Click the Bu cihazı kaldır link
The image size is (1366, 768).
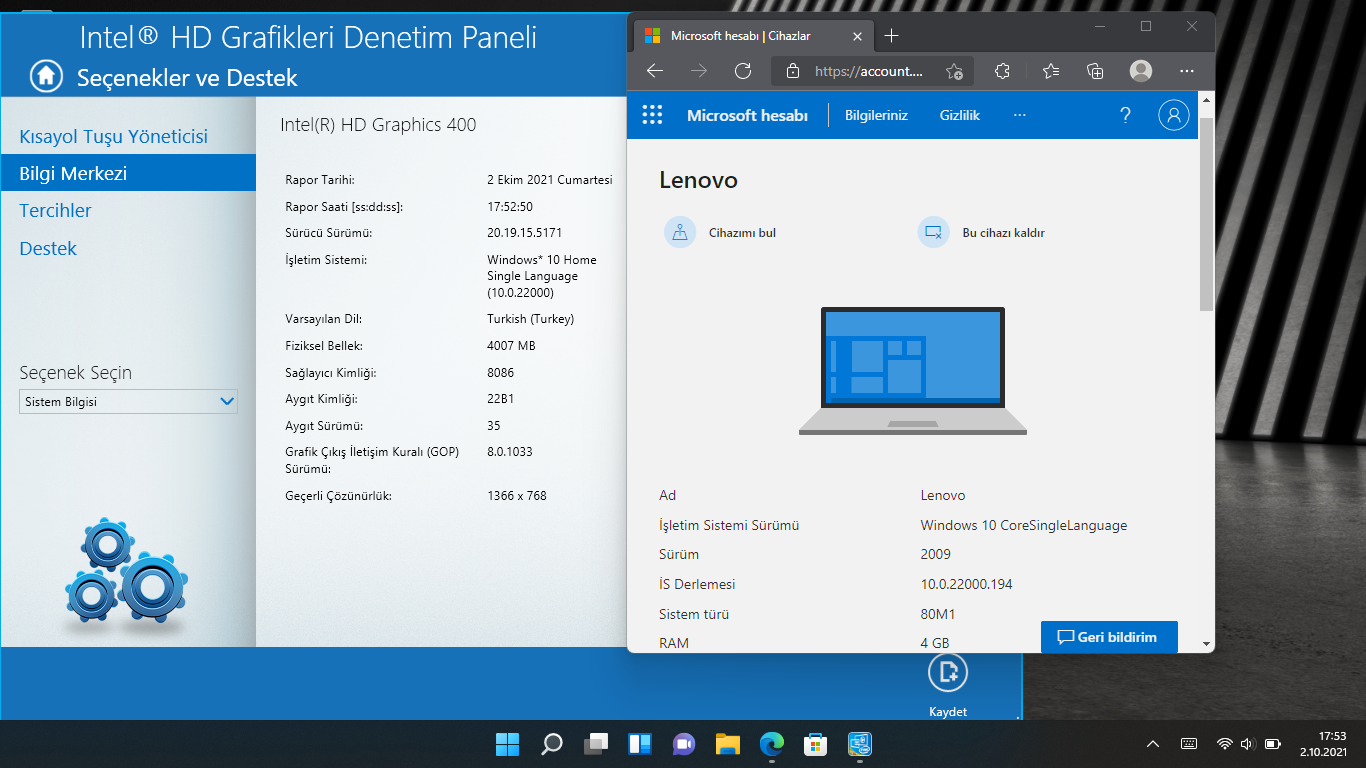1003,233
